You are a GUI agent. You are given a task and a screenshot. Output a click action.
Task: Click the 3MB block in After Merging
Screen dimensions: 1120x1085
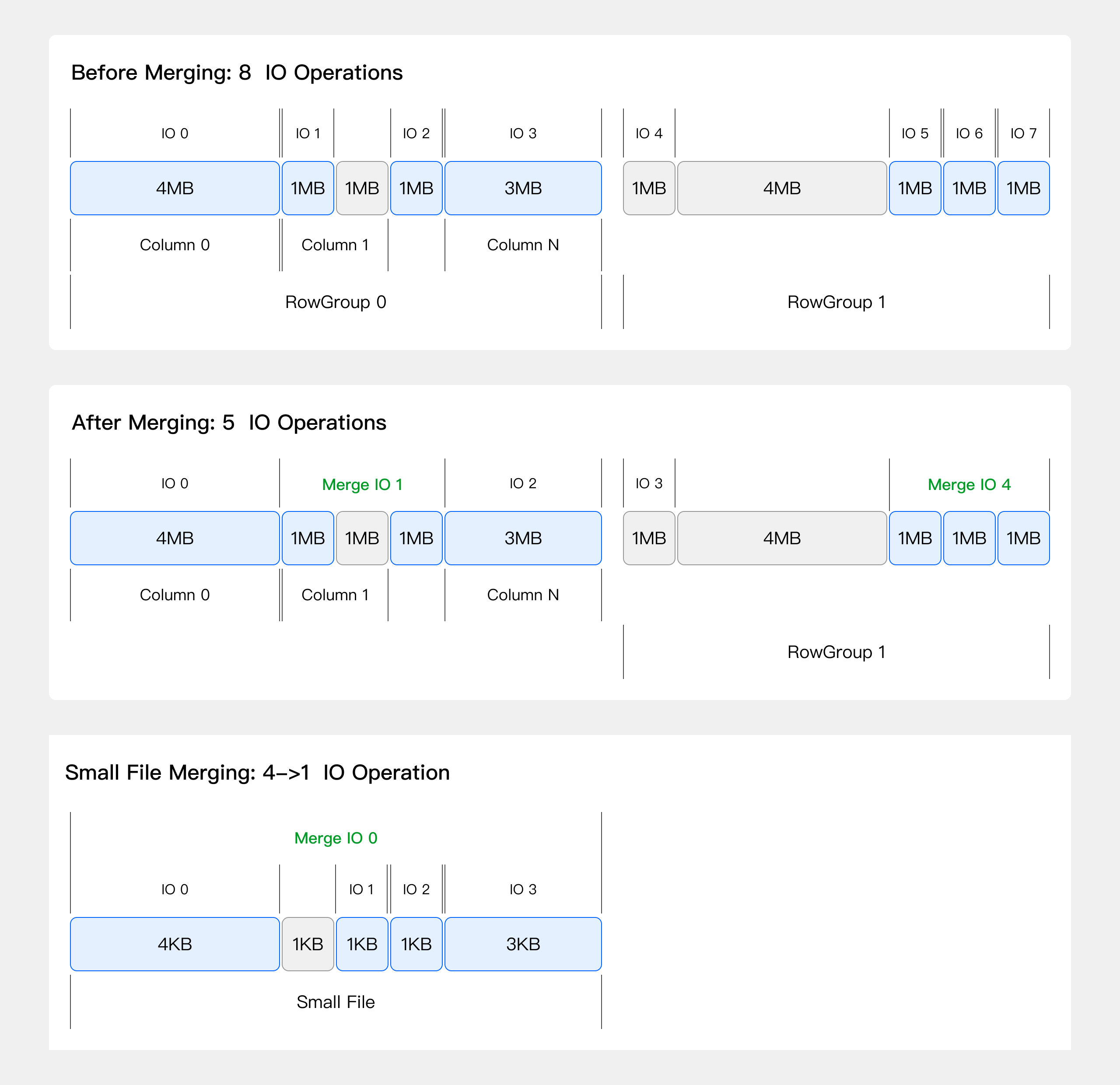tap(523, 538)
